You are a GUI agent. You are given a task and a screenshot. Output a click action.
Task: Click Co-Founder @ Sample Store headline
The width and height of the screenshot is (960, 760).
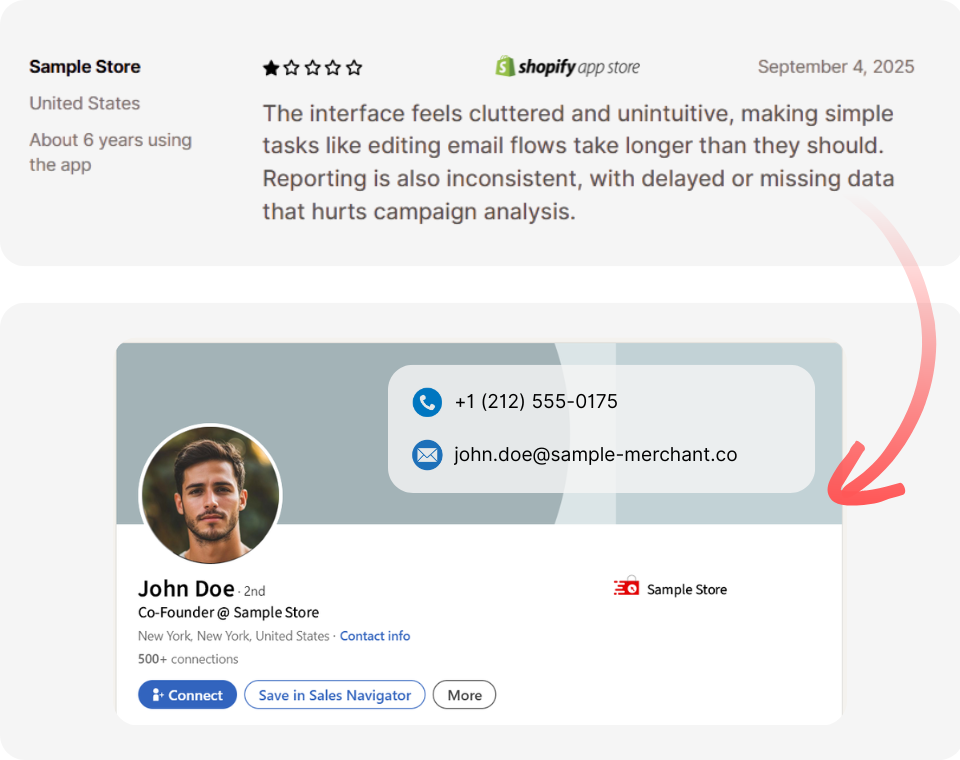pyautogui.click(x=228, y=612)
